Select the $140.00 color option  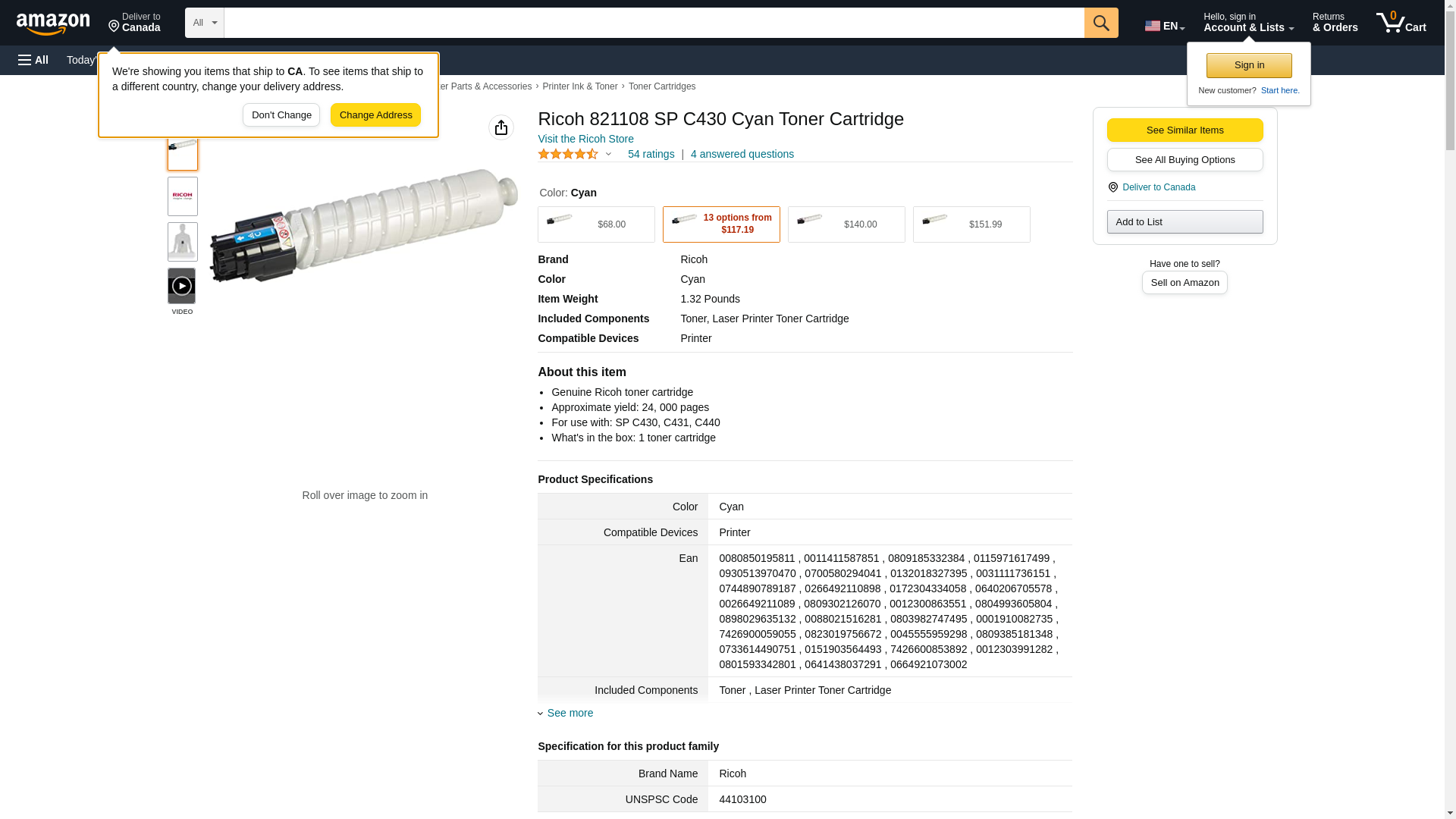(x=846, y=224)
